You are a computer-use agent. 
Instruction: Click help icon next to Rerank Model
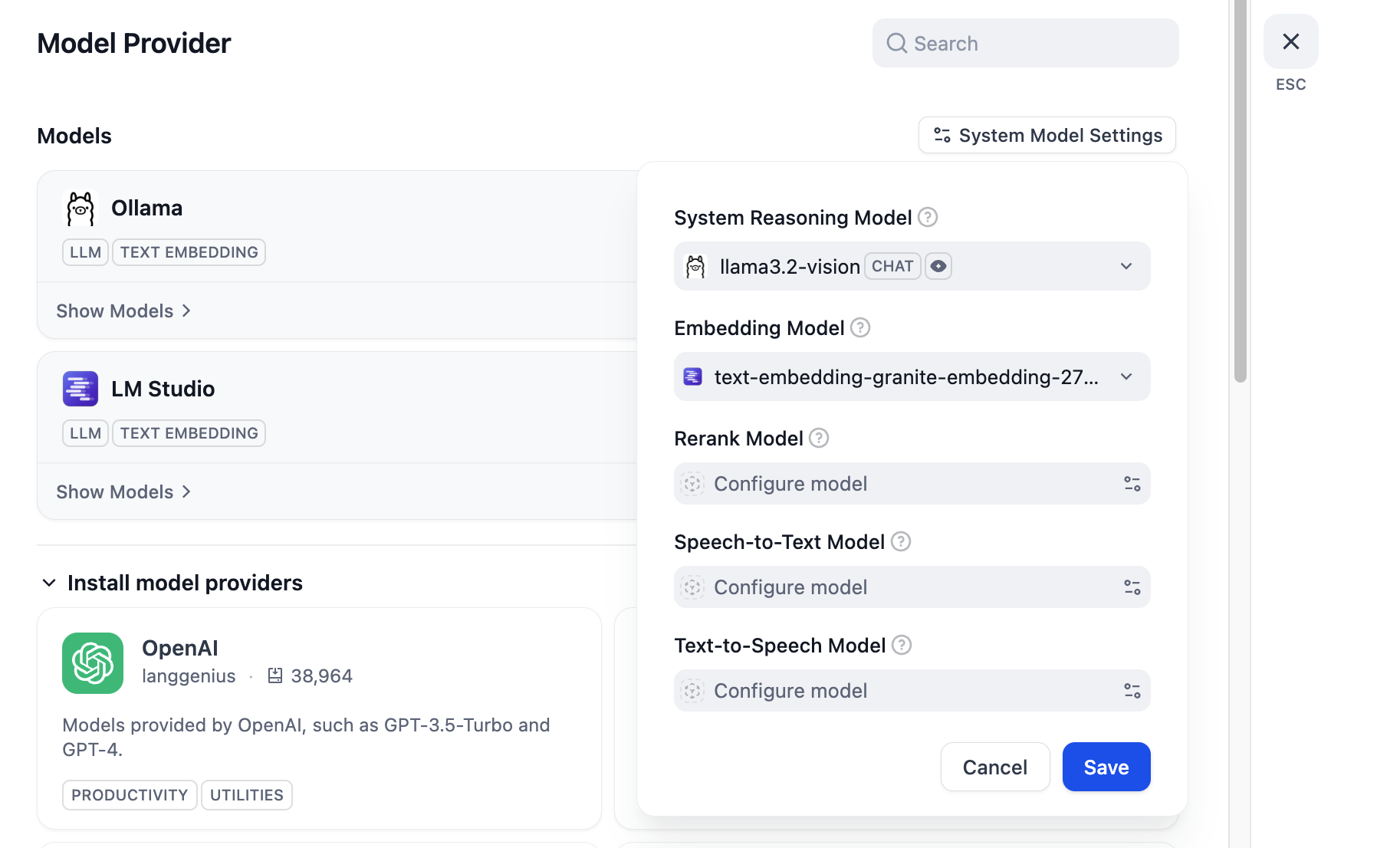click(x=819, y=439)
